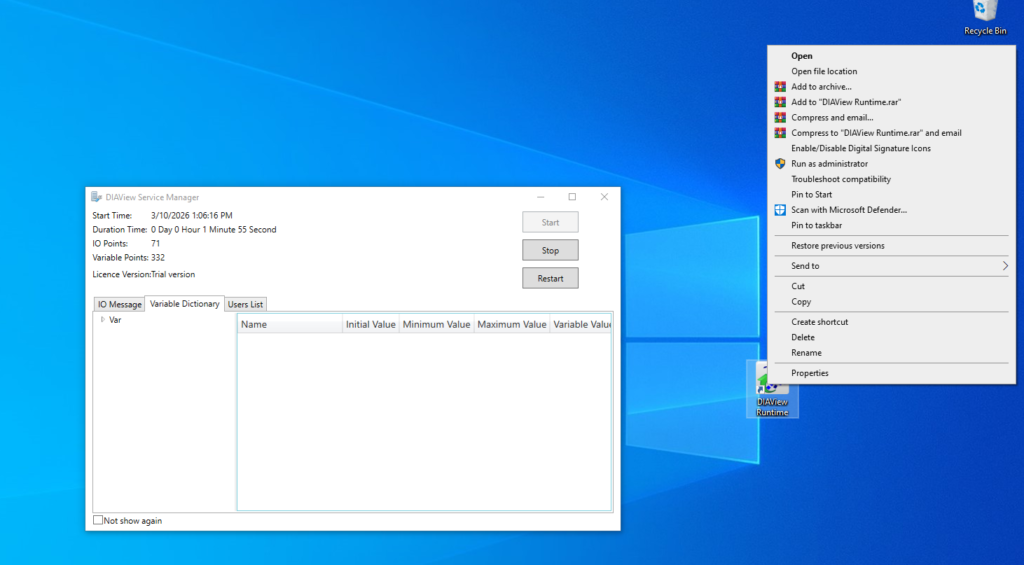Open the Recycle Bin desktop icon
This screenshot has width=1024, height=565.
(x=984, y=14)
